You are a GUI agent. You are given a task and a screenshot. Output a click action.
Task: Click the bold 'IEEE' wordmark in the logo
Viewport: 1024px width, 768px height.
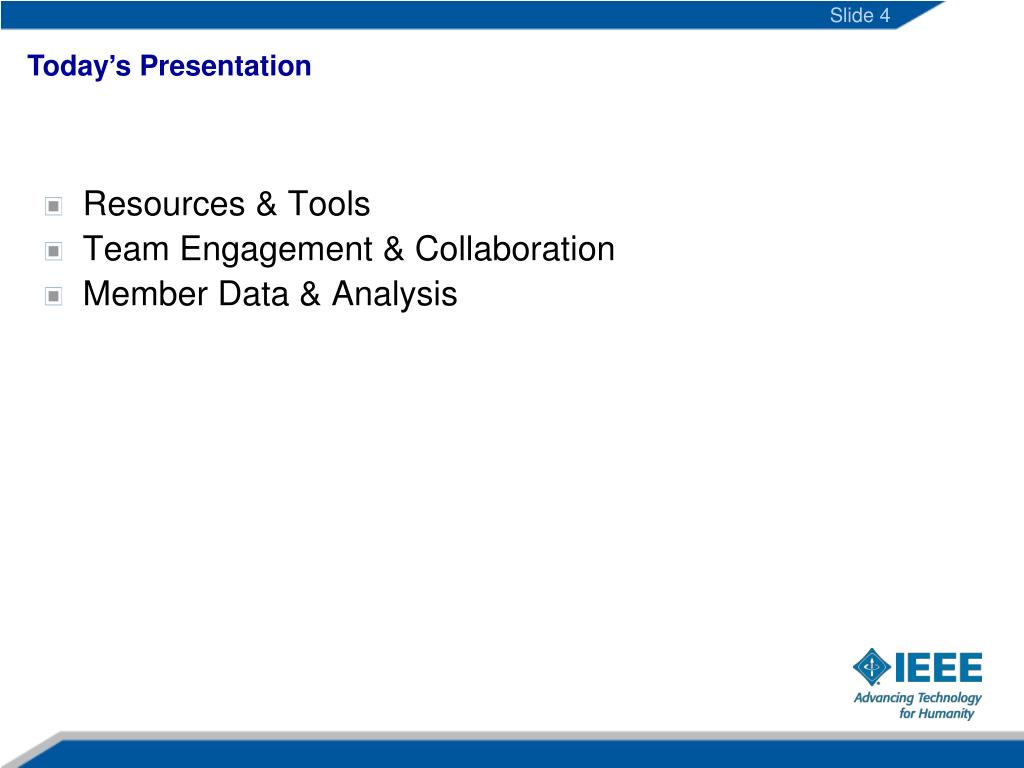(938, 667)
